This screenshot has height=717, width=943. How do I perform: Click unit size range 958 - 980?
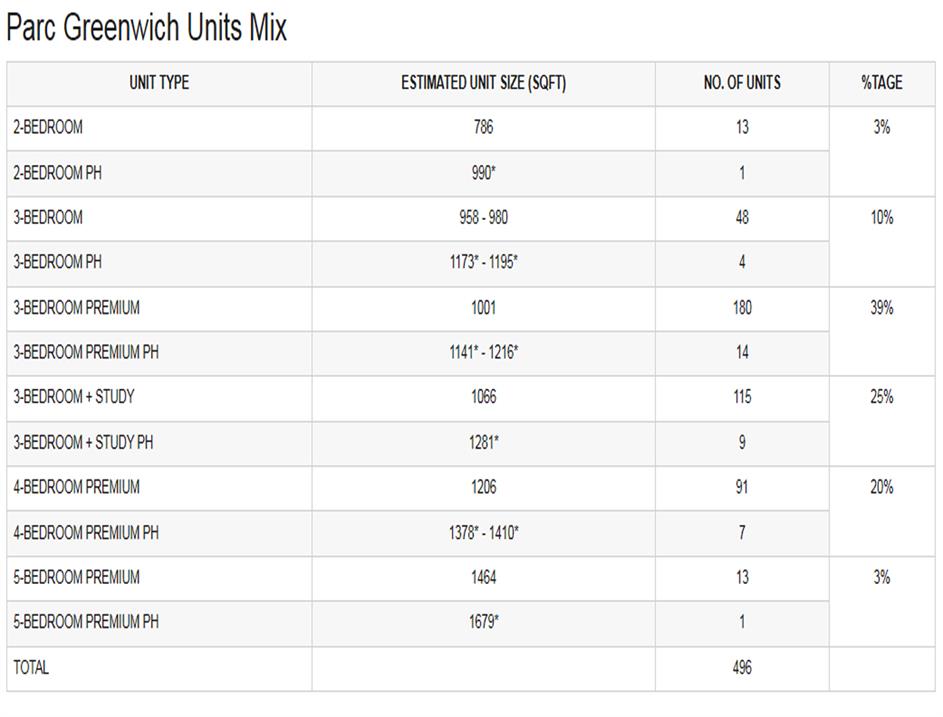coord(483,218)
